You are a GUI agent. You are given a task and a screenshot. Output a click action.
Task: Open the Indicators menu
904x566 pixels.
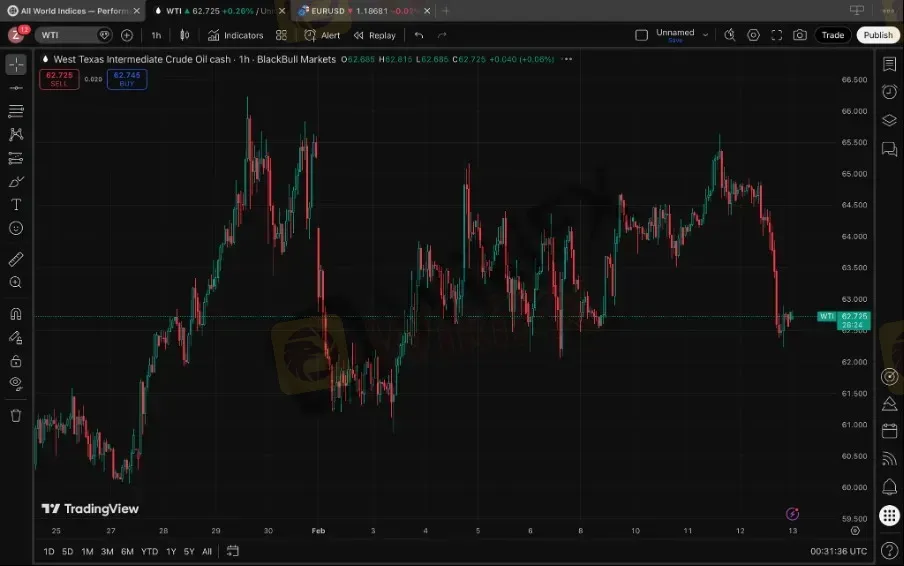click(236, 35)
